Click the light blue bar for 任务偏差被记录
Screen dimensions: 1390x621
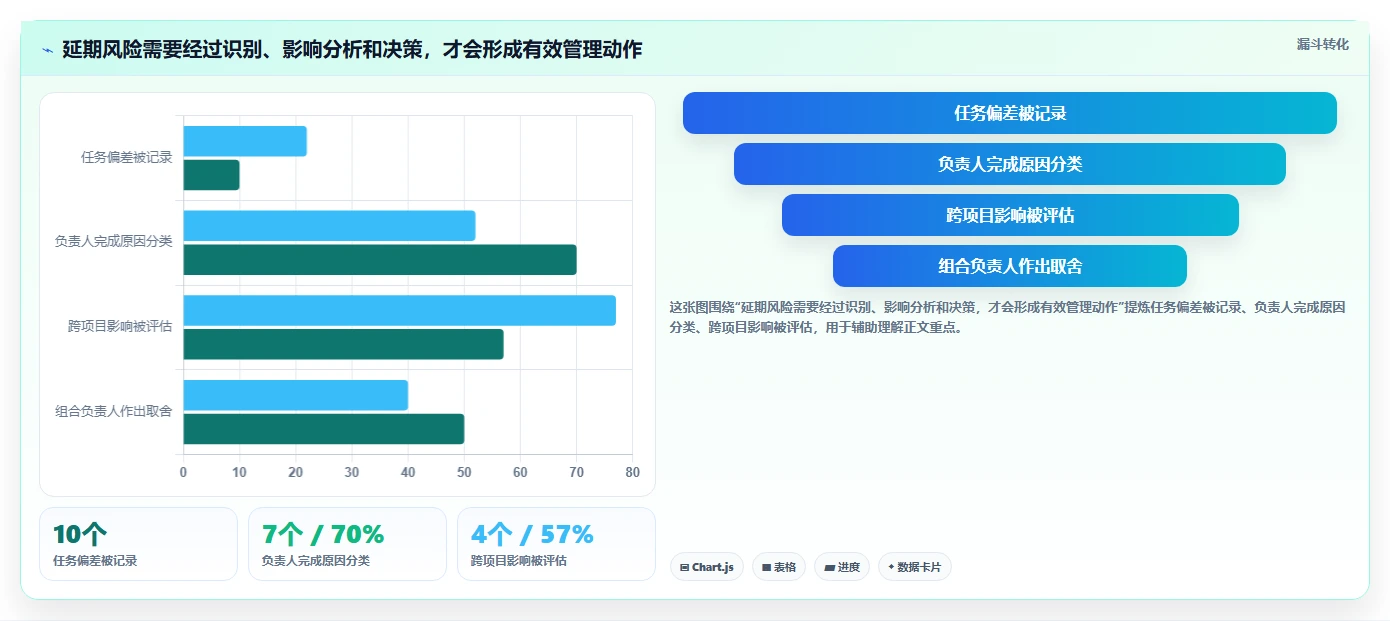pos(245,141)
